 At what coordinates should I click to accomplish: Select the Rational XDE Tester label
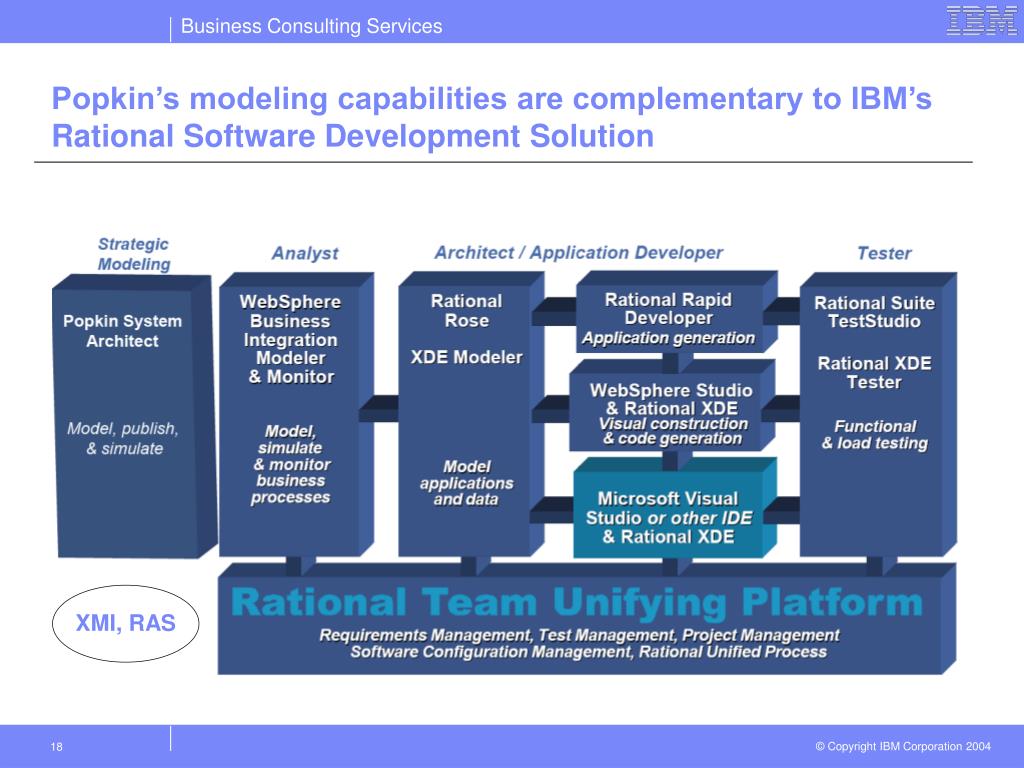874,373
